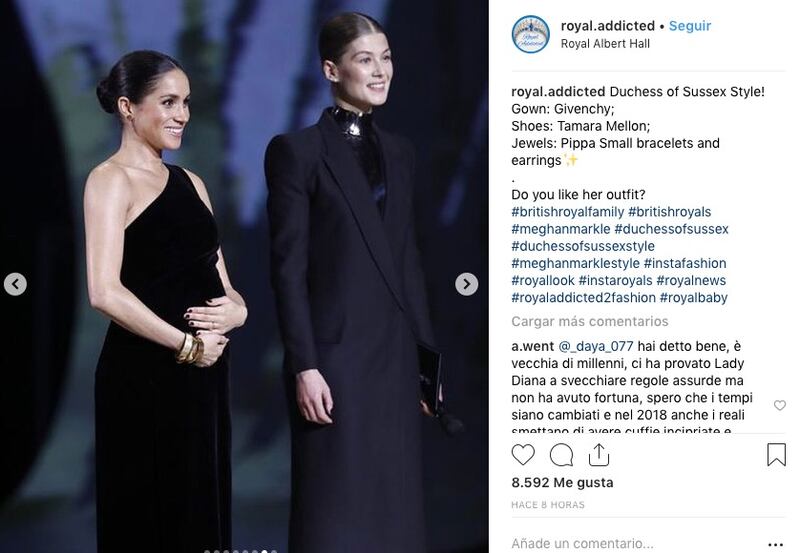
Task: Expand comments with Cargar más comentarios
Action: (590, 321)
